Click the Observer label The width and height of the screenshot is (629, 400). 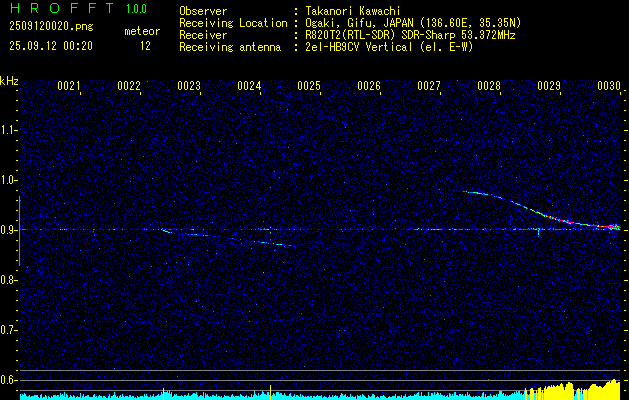(x=203, y=11)
